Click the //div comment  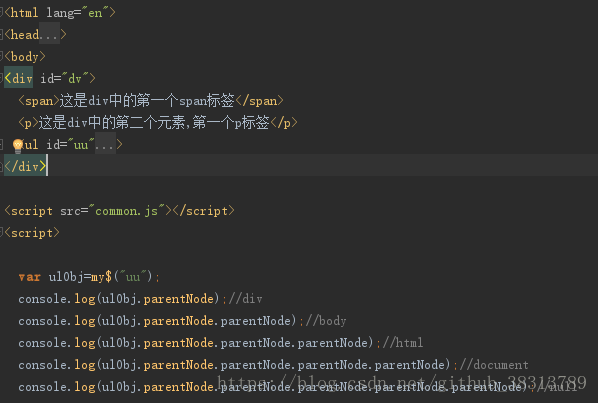246,299
